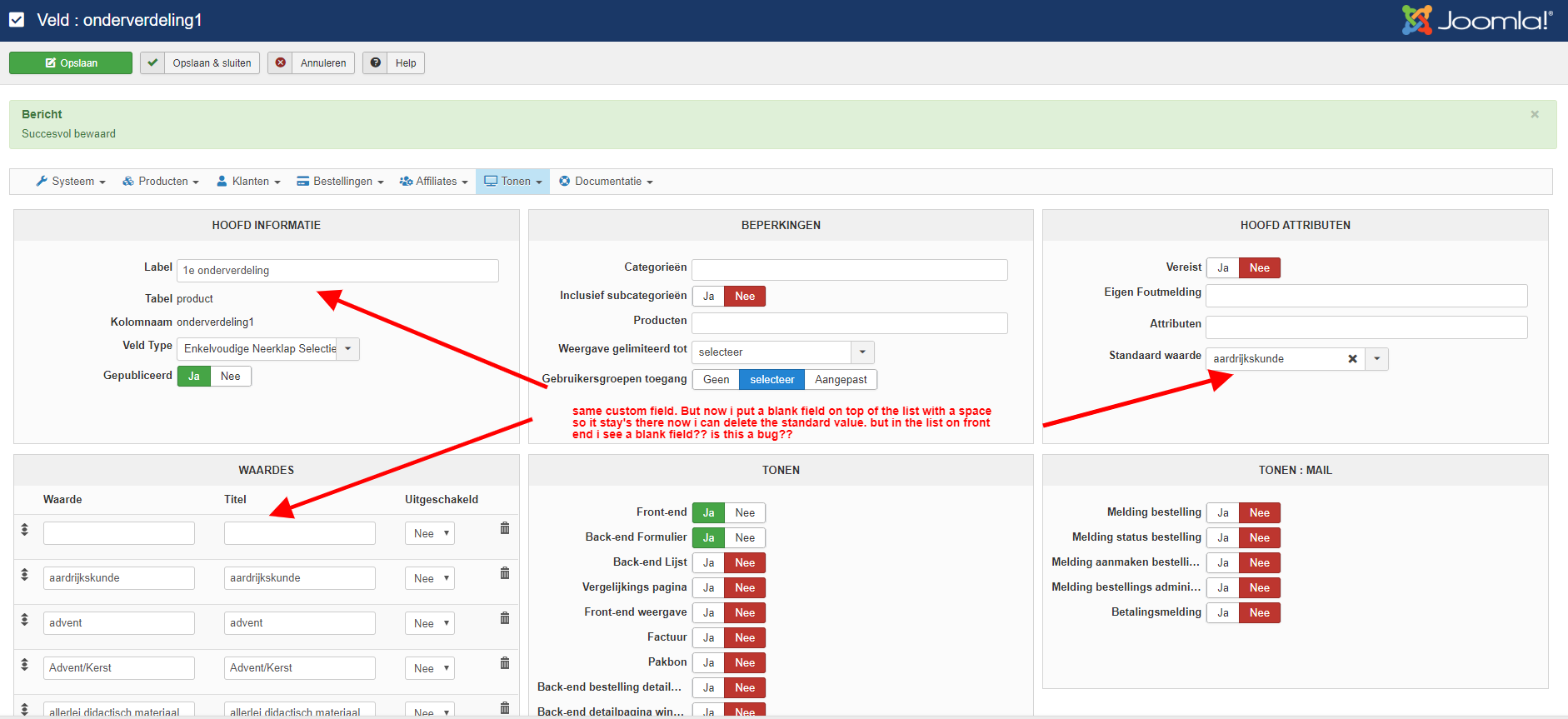The width and height of the screenshot is (1568, 719).
Task: Click the blank Waarde input in first row
Action: [119, 533]
